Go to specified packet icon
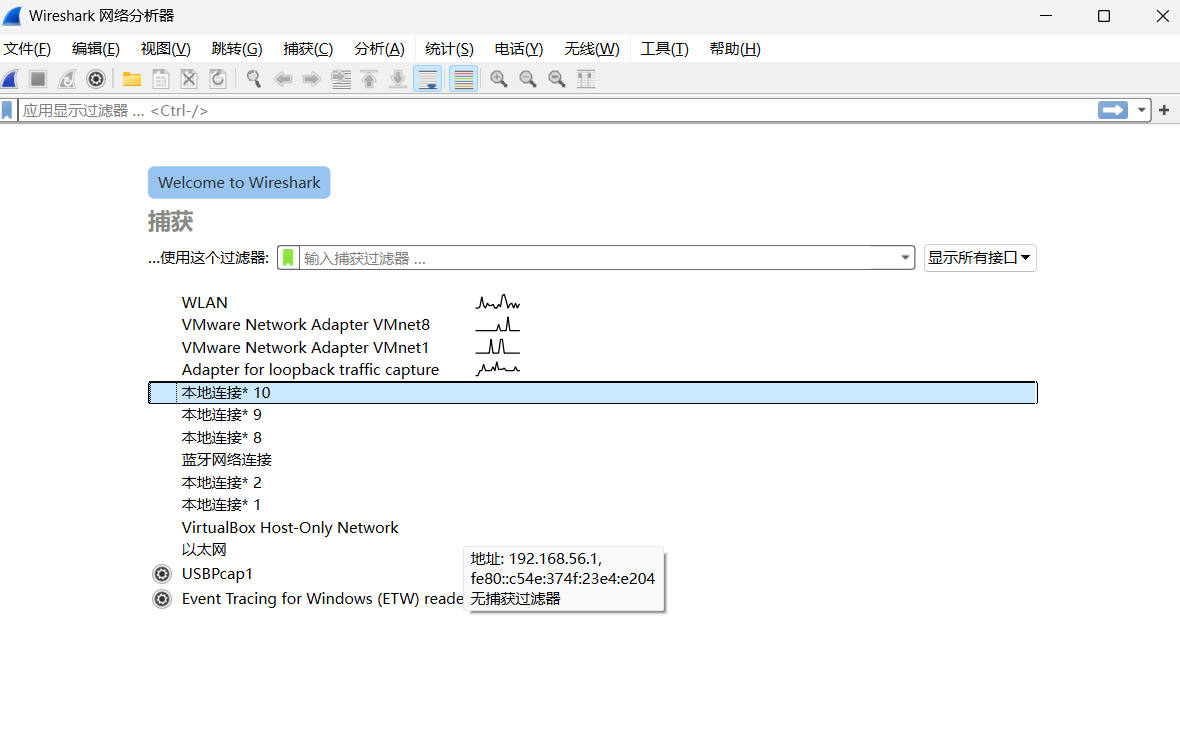The image size is (1180, 730). point(341,79)
